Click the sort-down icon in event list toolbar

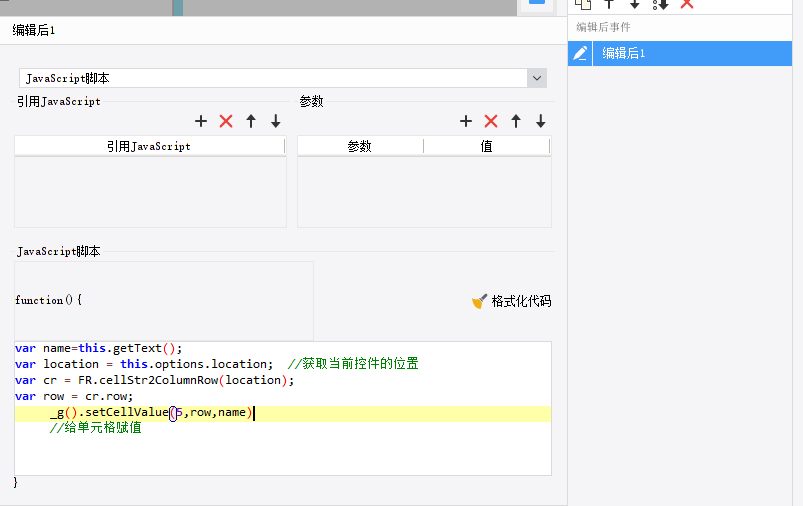(x=660, y=4)
